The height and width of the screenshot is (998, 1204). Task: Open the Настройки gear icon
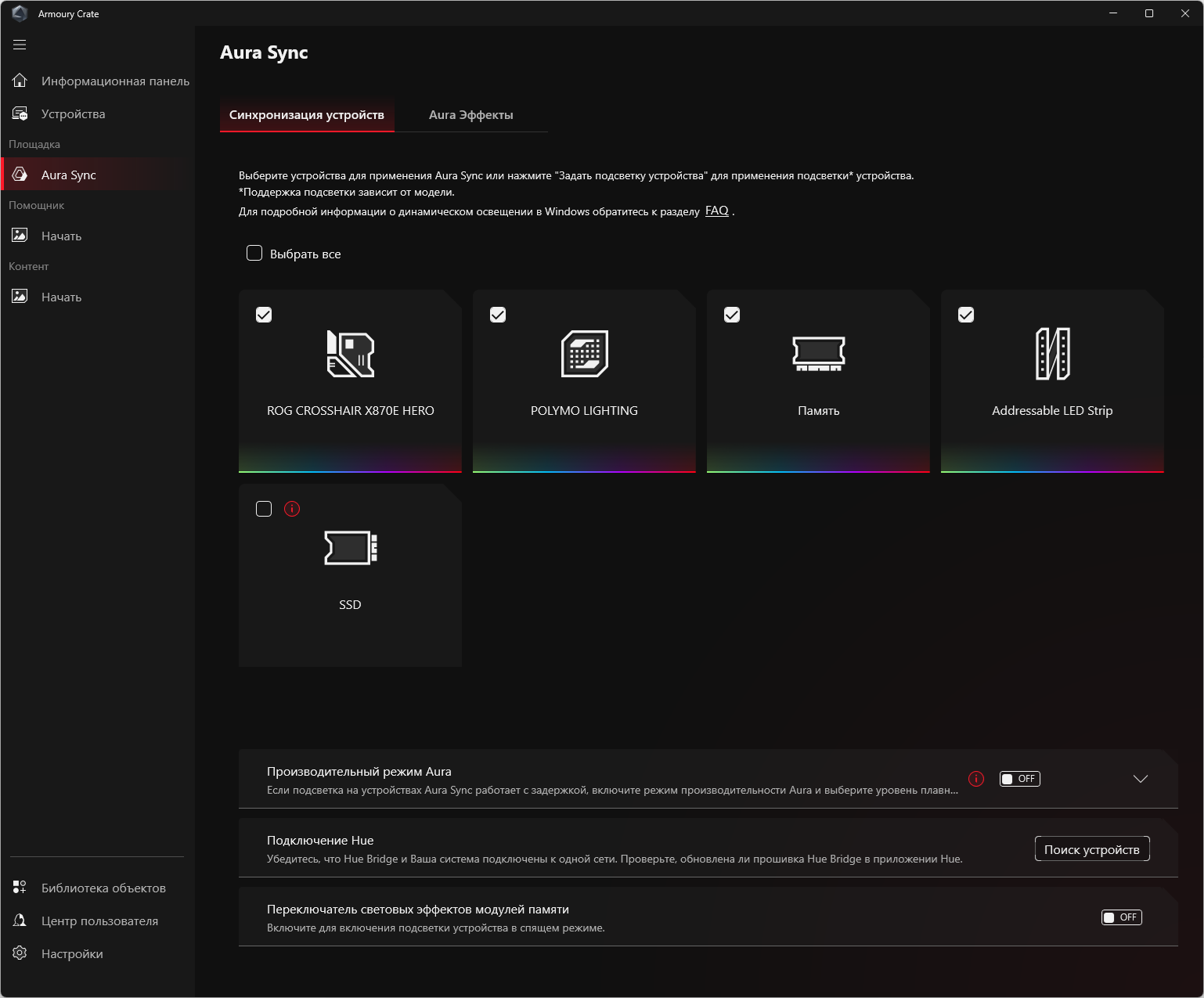(x=20, y=953)
